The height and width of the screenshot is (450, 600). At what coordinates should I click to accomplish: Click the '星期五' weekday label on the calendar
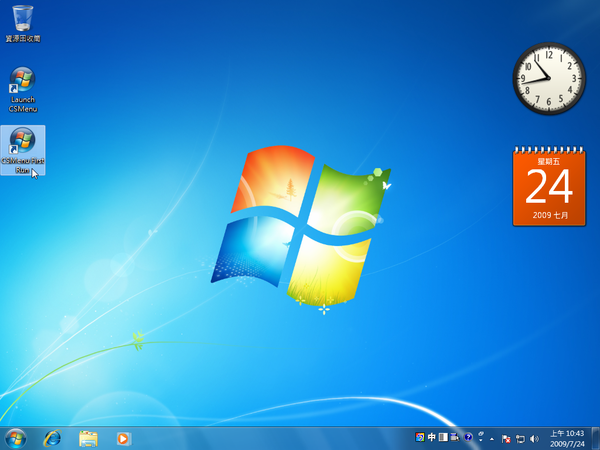point(549,161)
